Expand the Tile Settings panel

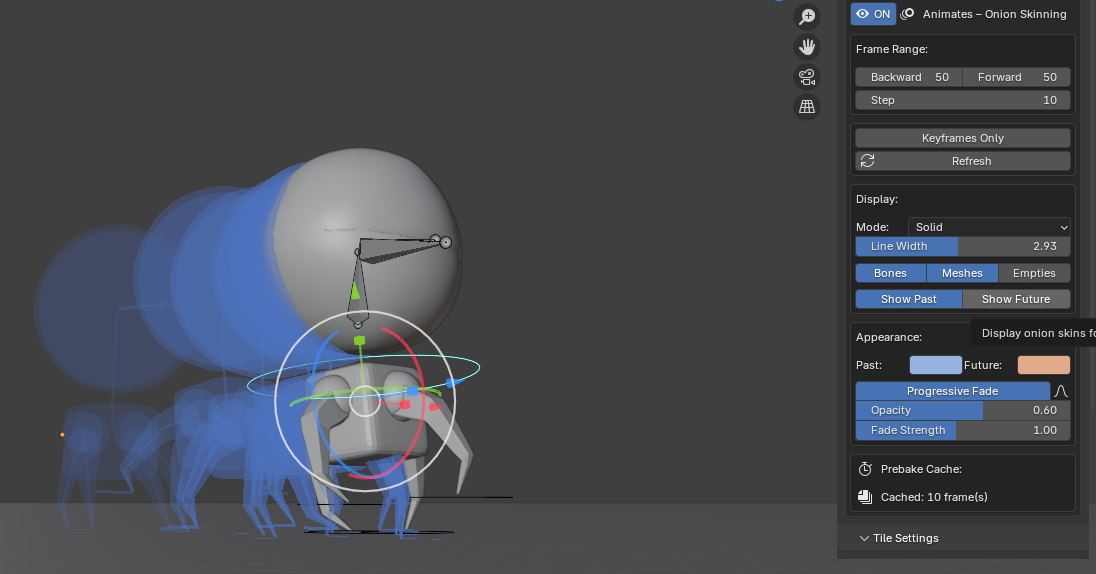click(x=905, y=538)
